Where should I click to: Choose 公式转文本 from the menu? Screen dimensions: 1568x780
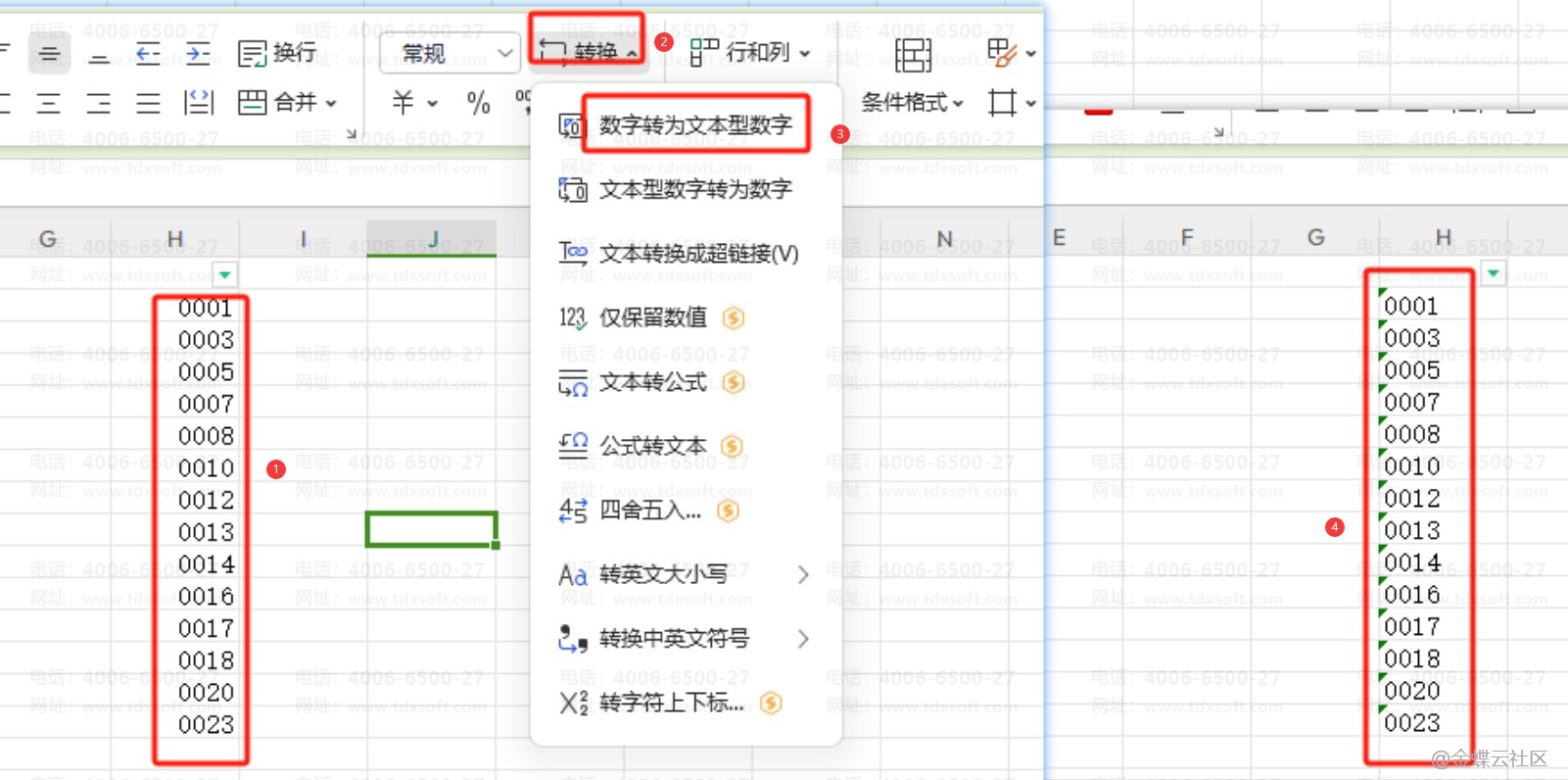click(x=686, y=446)
